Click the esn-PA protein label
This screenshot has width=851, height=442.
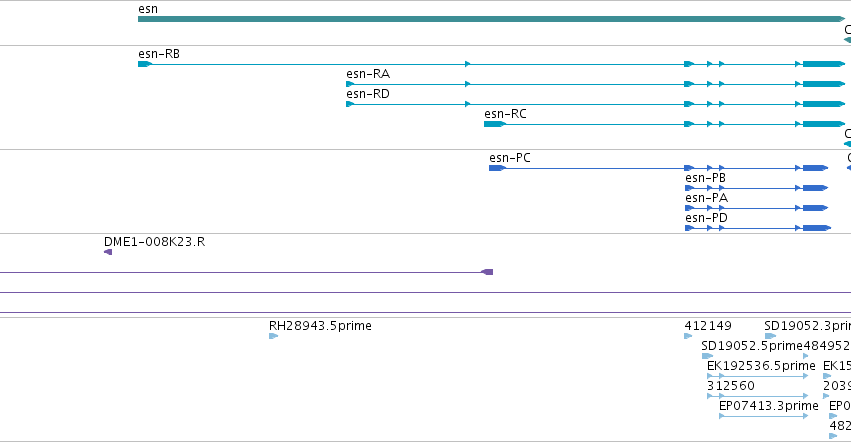click(x=706, y=198)
